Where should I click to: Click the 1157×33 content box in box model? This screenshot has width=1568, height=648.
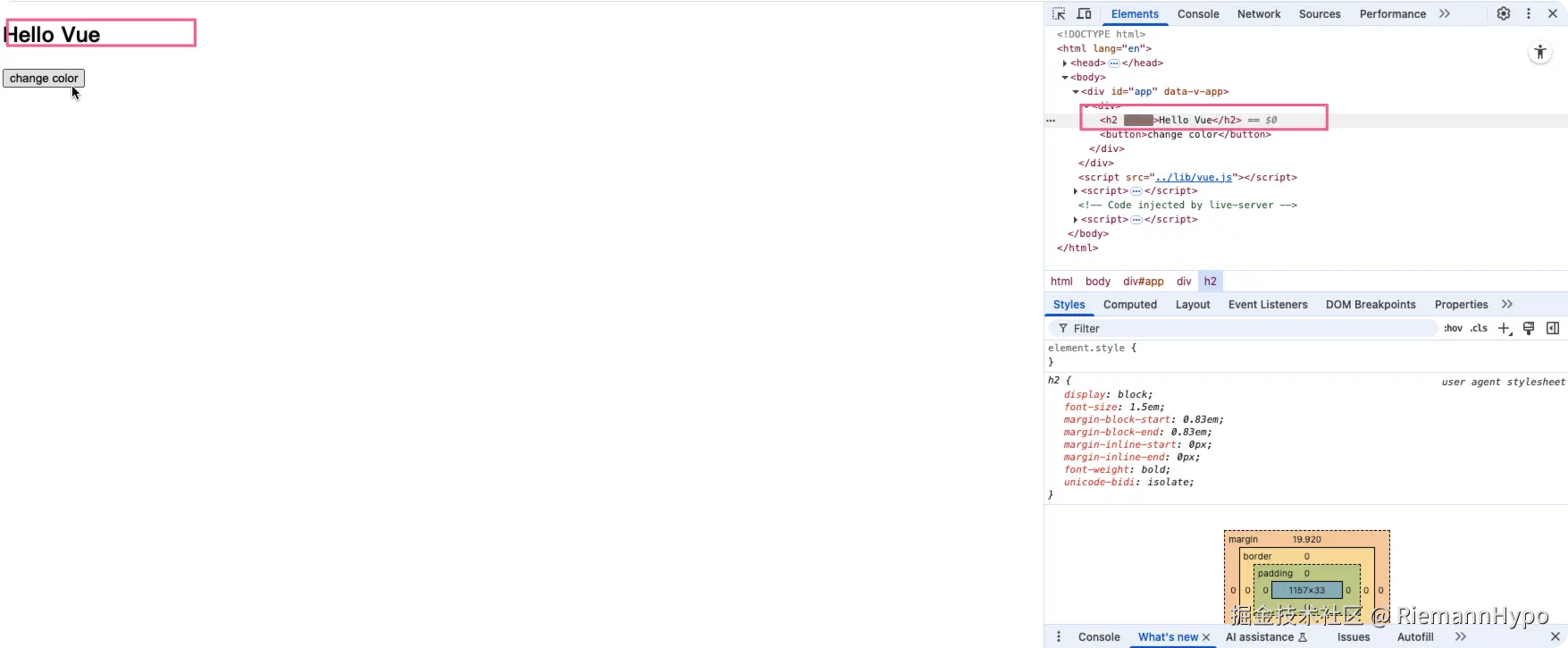(x=1307, y=591)
